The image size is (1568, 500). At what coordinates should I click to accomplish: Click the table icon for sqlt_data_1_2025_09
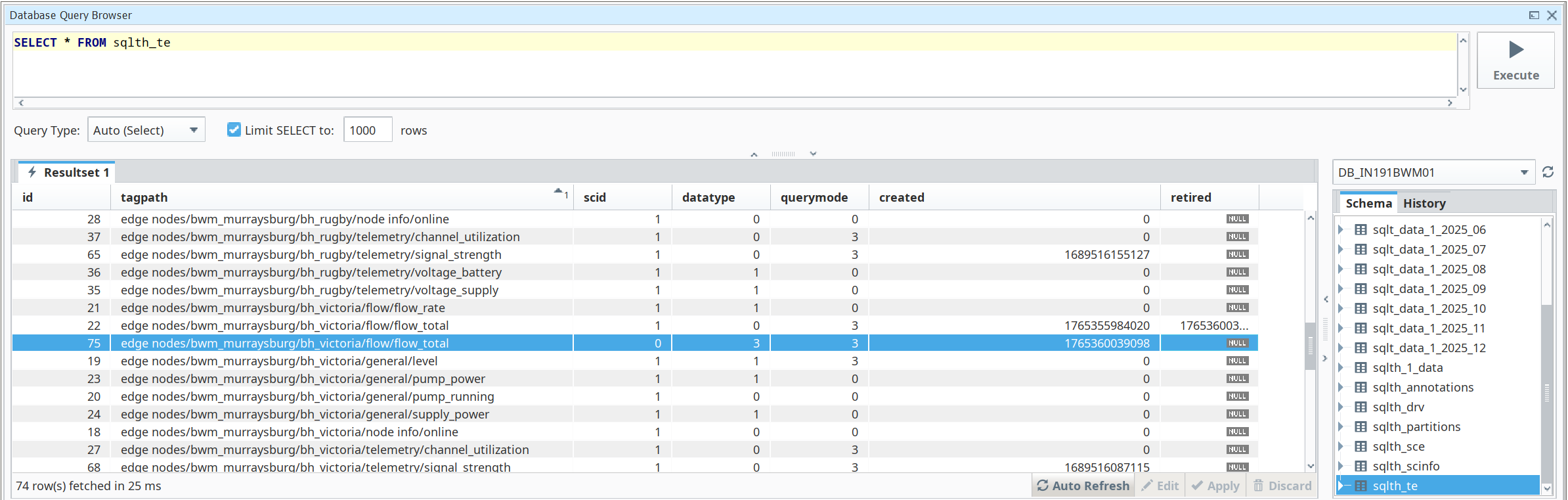tap(1361, 288)
